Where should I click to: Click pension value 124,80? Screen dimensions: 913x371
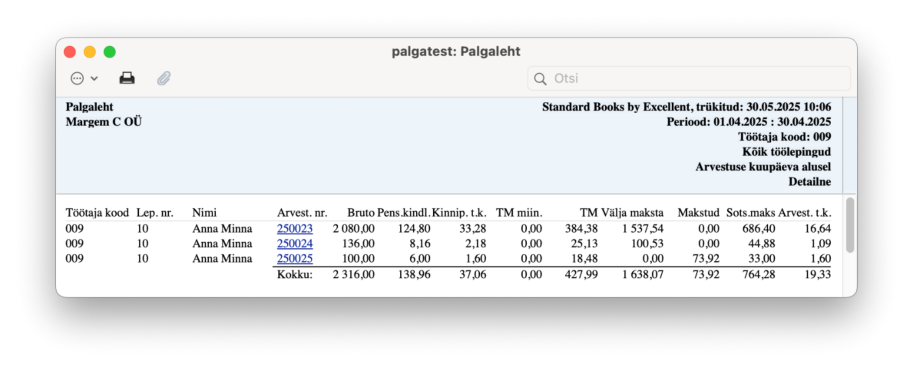[415, 229]
